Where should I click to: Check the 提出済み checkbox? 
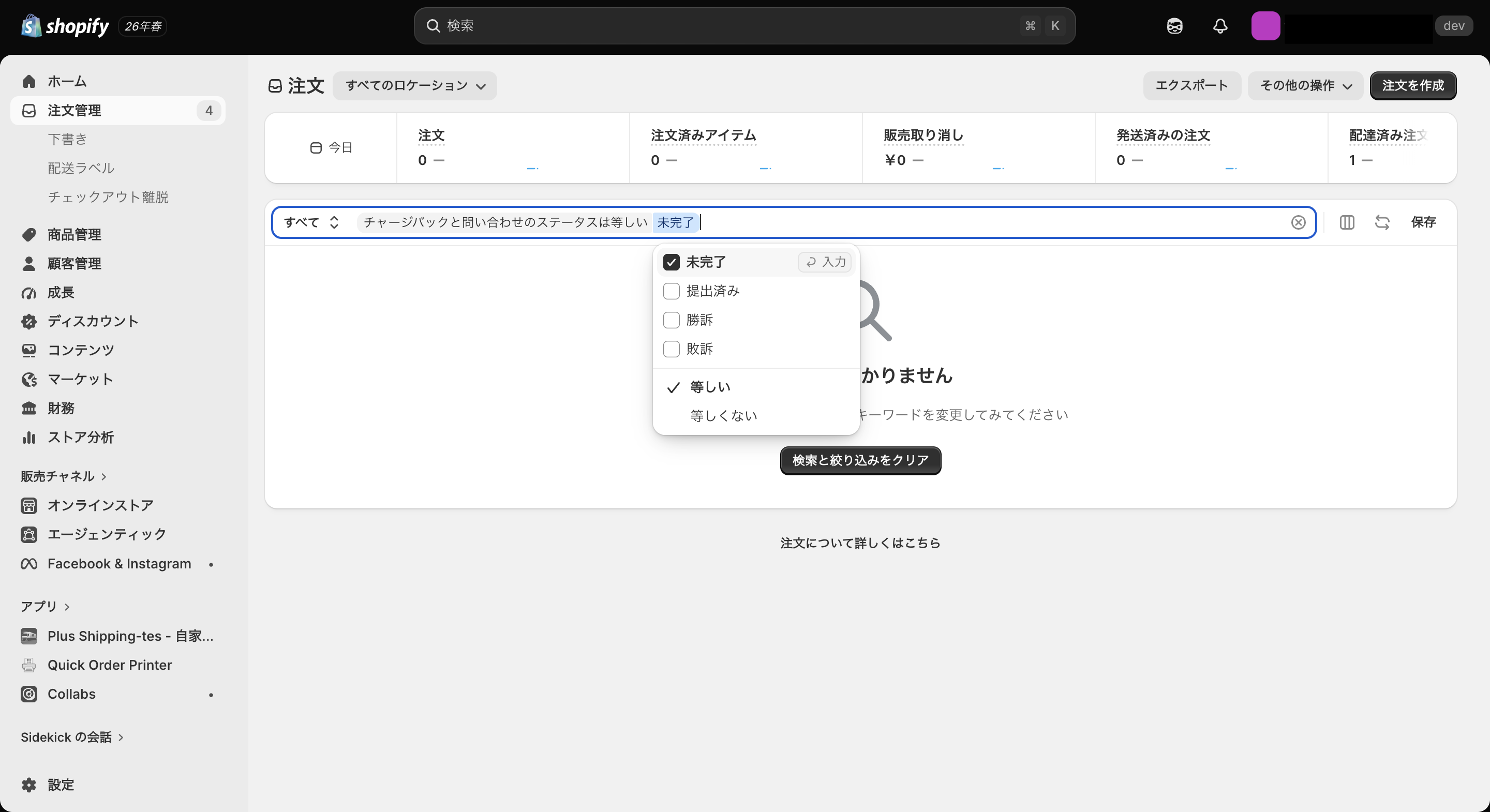click(x=671, y=291)
